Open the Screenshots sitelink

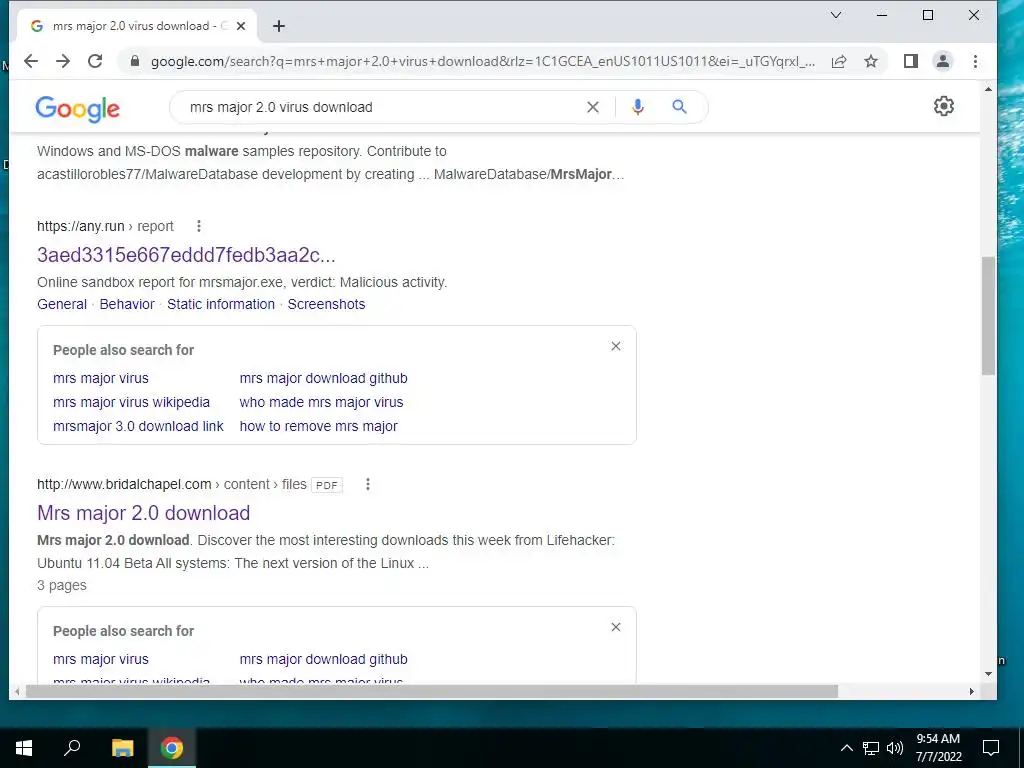click(327, 304)
